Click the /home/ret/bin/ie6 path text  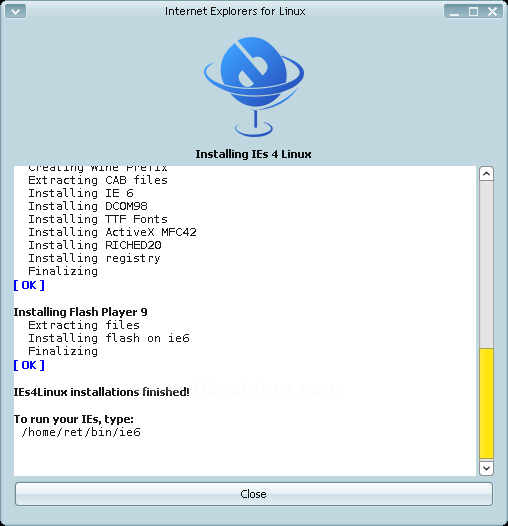(81, 432)
